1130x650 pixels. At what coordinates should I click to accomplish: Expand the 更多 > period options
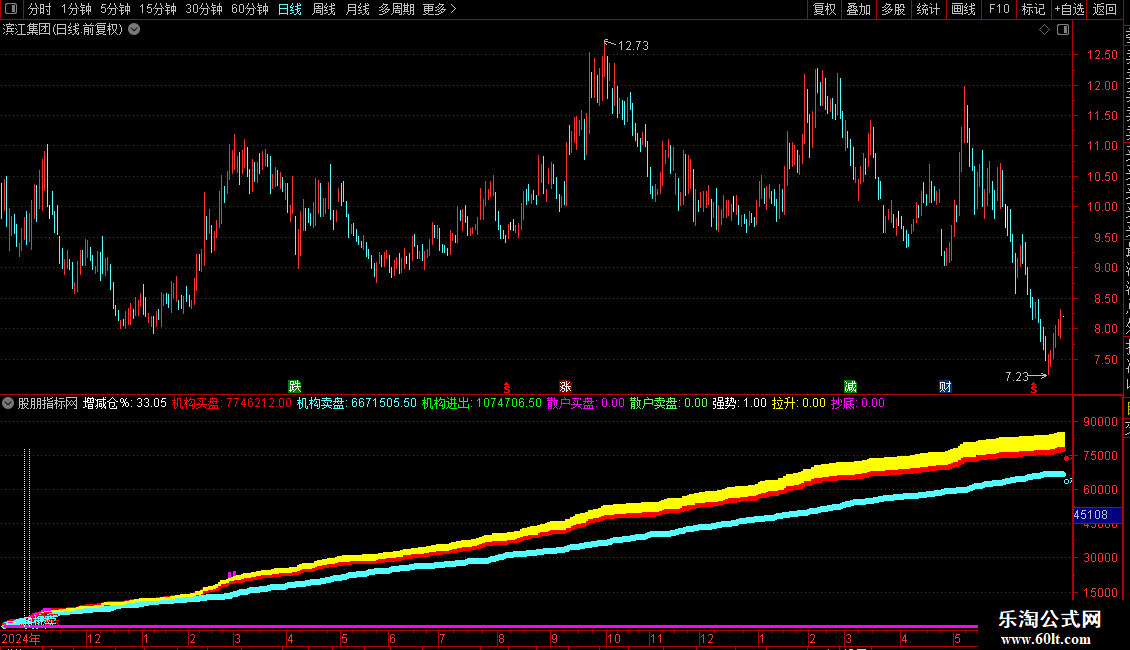(x=440, y=9)
